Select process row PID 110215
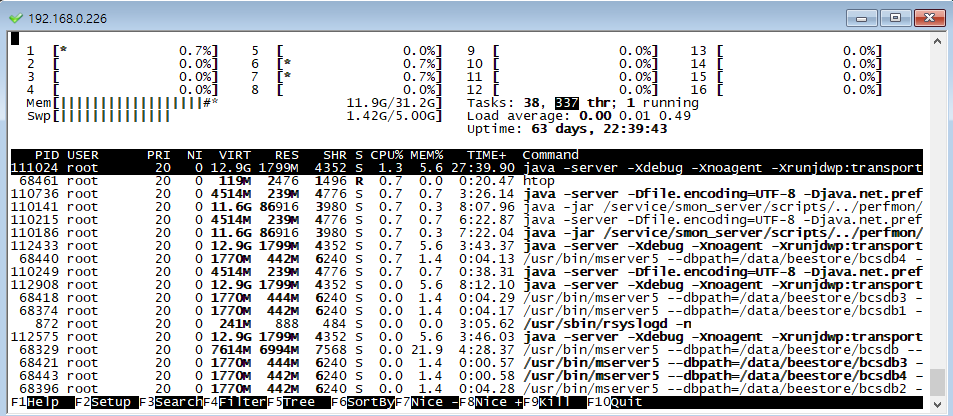This screenshot has height=416, width=953. [467, 220]
